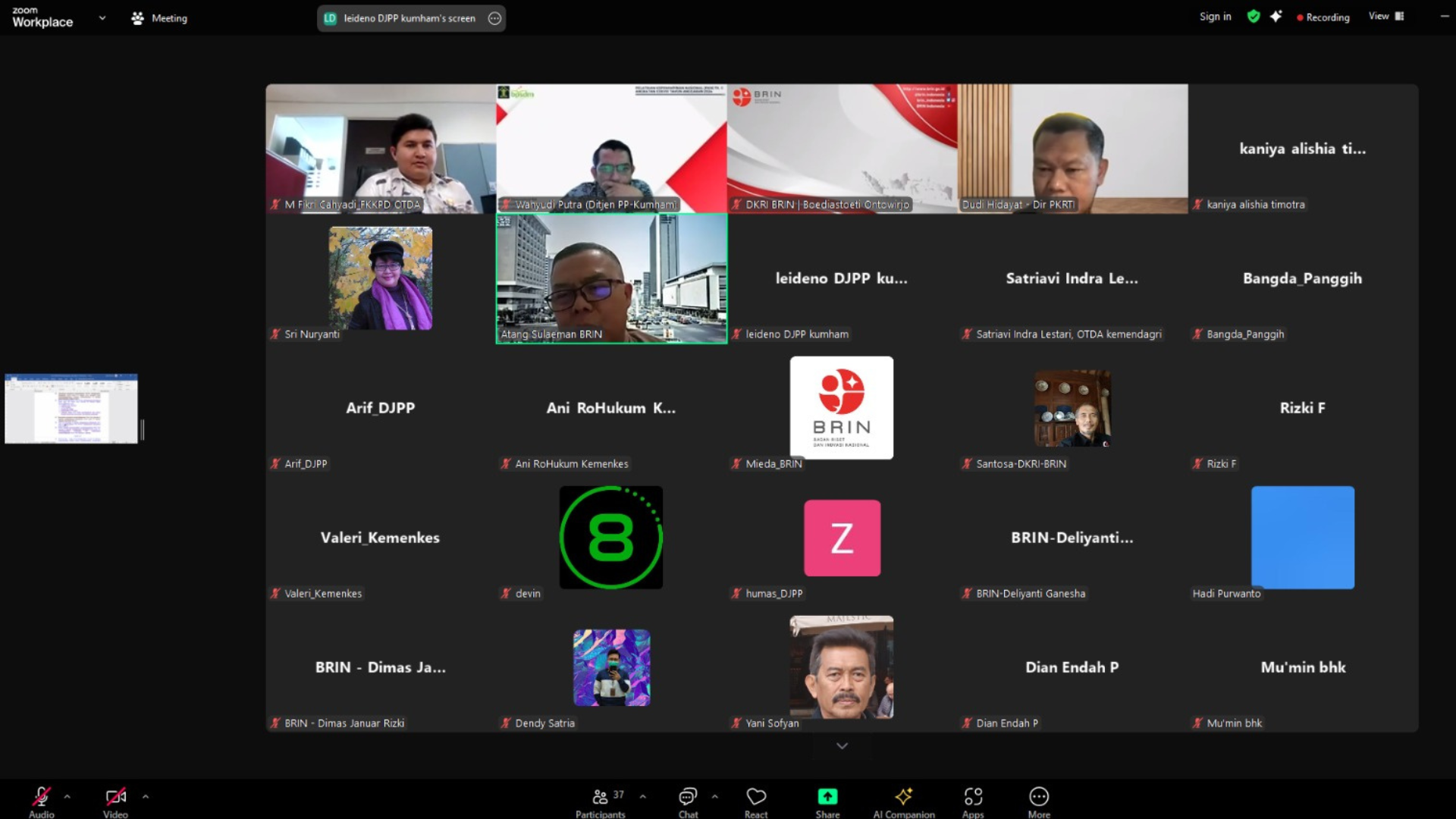Open the View layout menu
Image resolution: width=1456 pixels, height=819 pixels.
click(x=1386, y=16)
